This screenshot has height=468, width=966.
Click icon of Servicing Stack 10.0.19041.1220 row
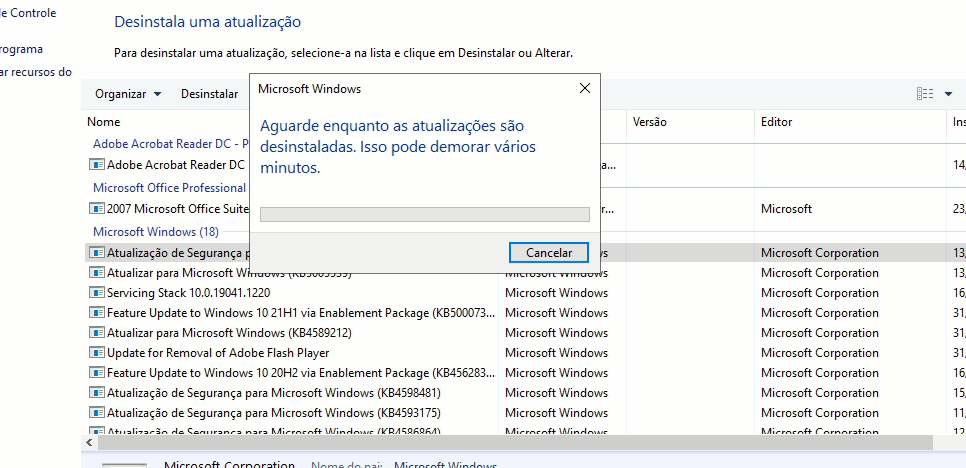coord(97,292)
